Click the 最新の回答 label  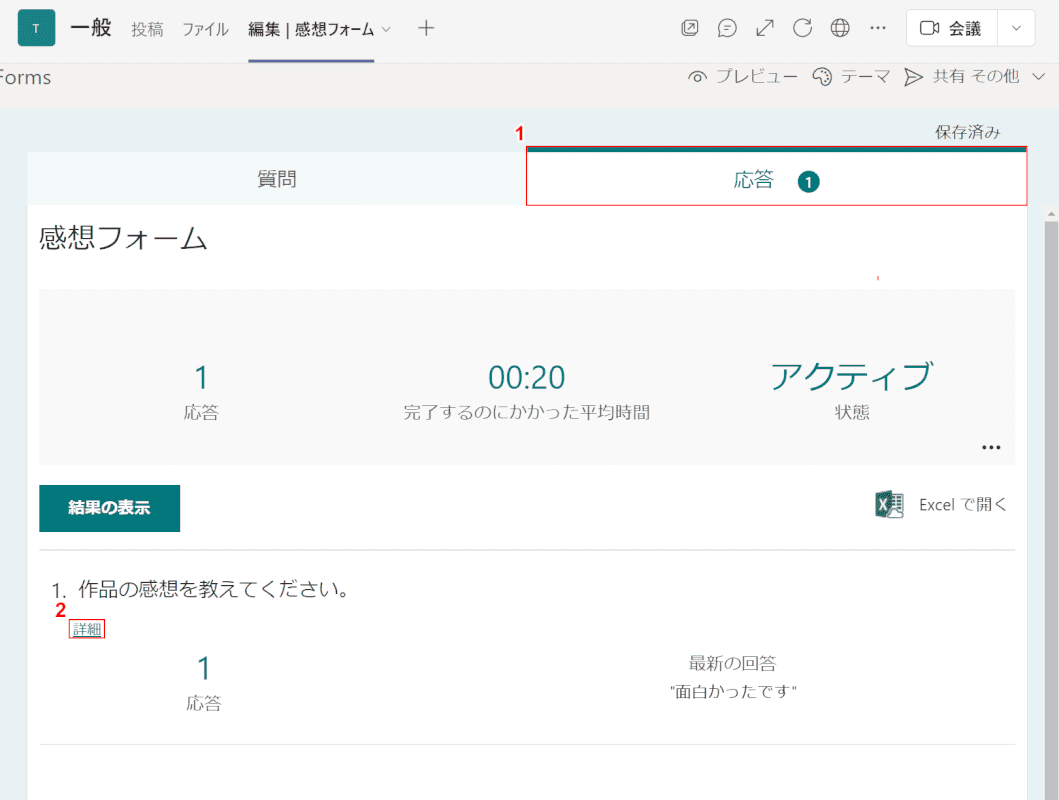[x=733, y=663]
